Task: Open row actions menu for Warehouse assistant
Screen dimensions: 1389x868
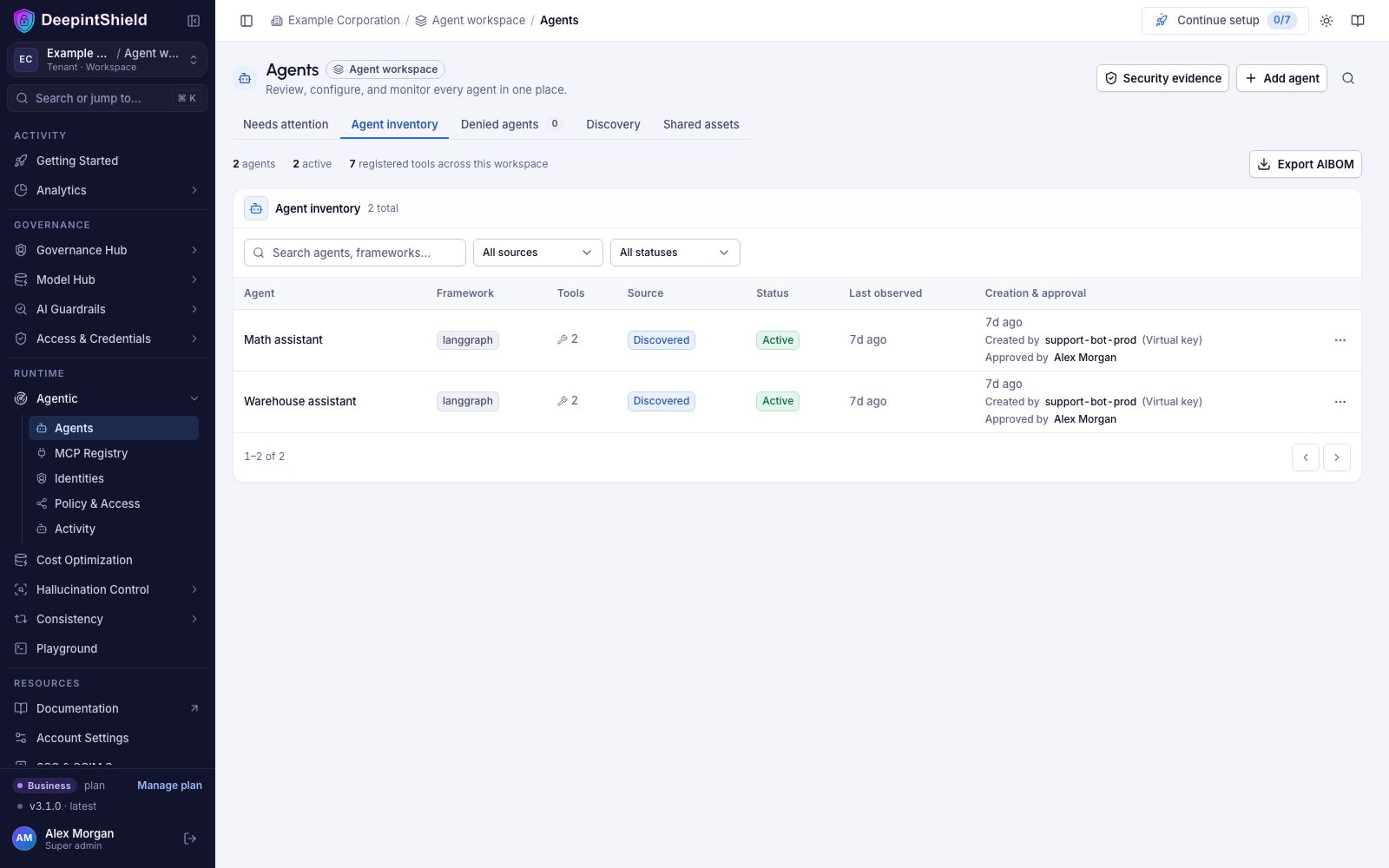Action: (1340, 402)
